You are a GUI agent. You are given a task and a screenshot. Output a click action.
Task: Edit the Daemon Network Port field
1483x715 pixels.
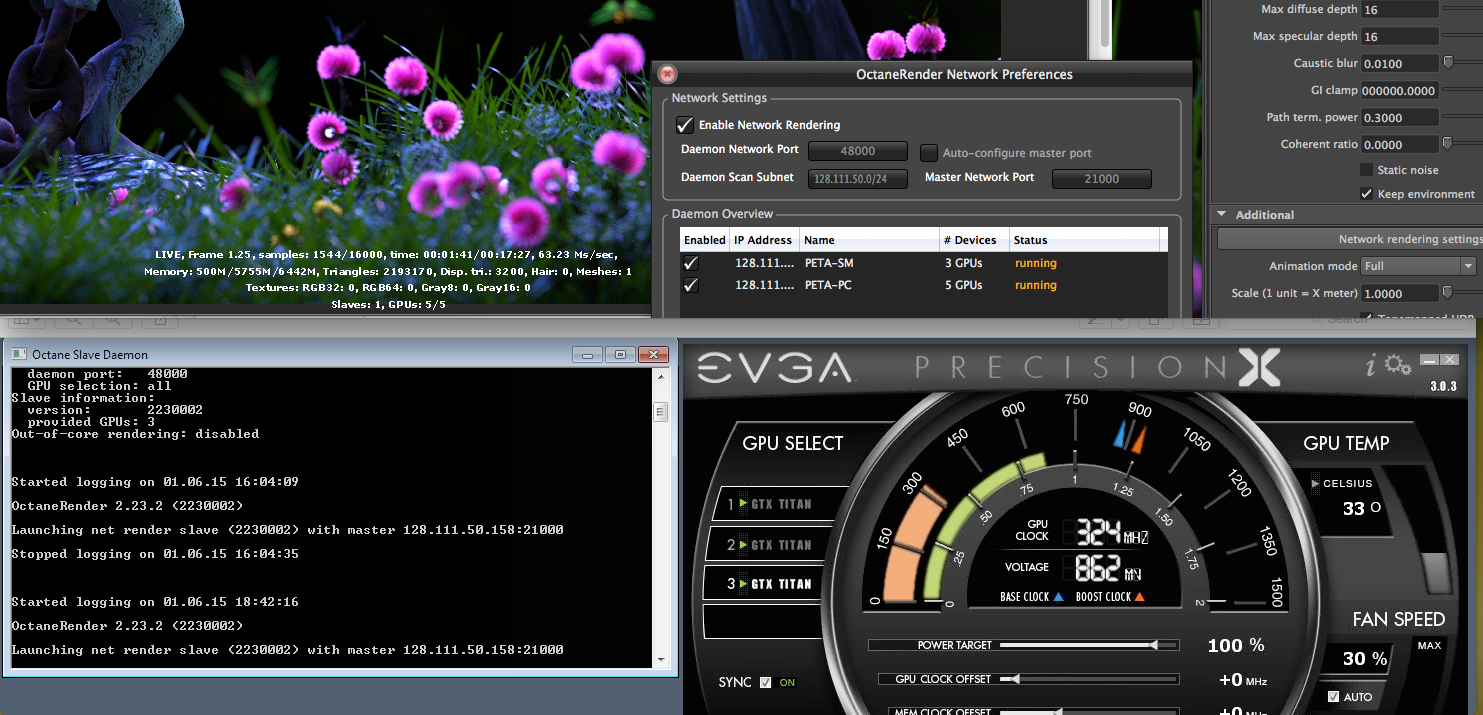(858, 151)
